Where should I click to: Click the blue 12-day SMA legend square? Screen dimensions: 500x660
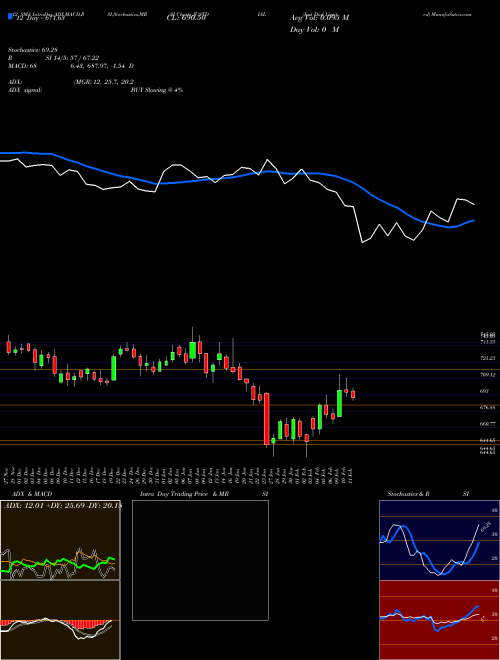(x=10, y=16)
